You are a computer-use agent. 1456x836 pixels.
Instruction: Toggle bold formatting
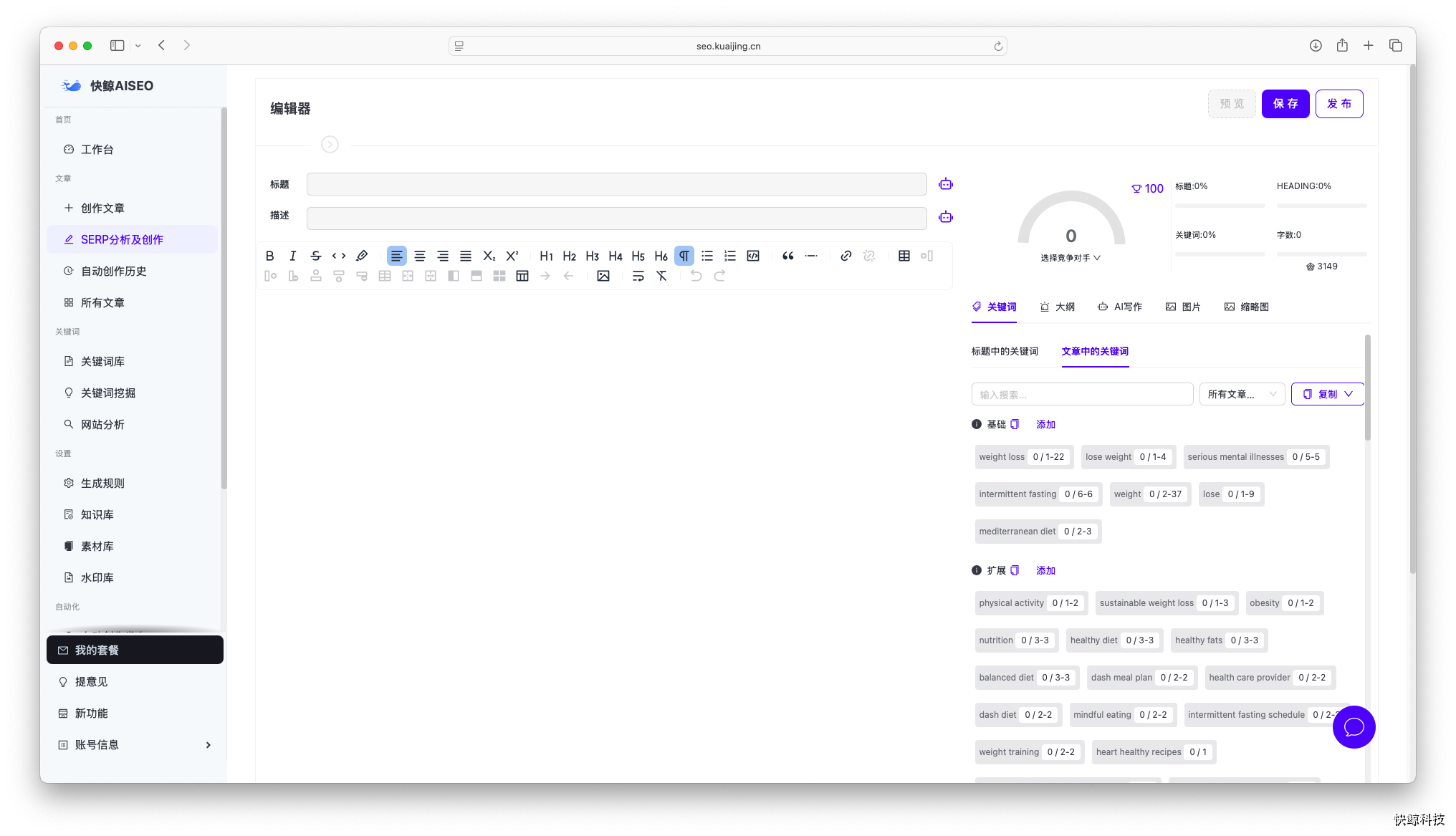269,256
